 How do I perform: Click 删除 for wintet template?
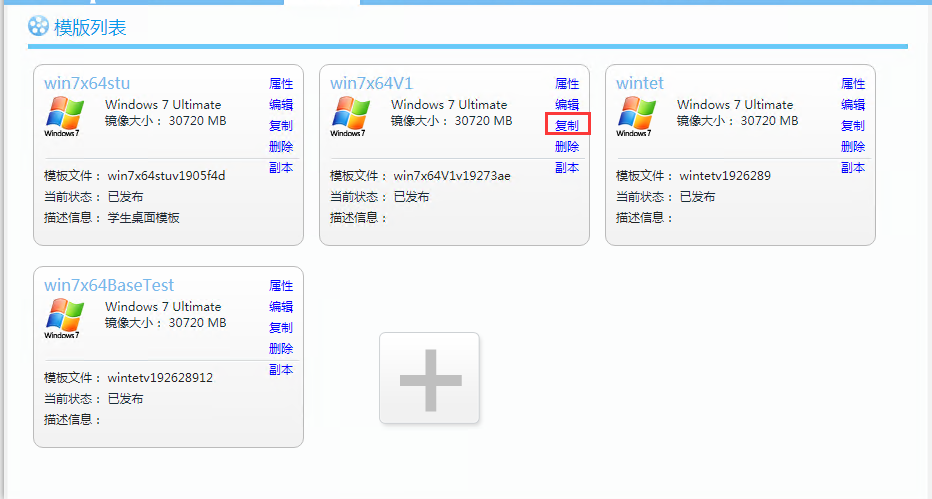pos(853,146)
